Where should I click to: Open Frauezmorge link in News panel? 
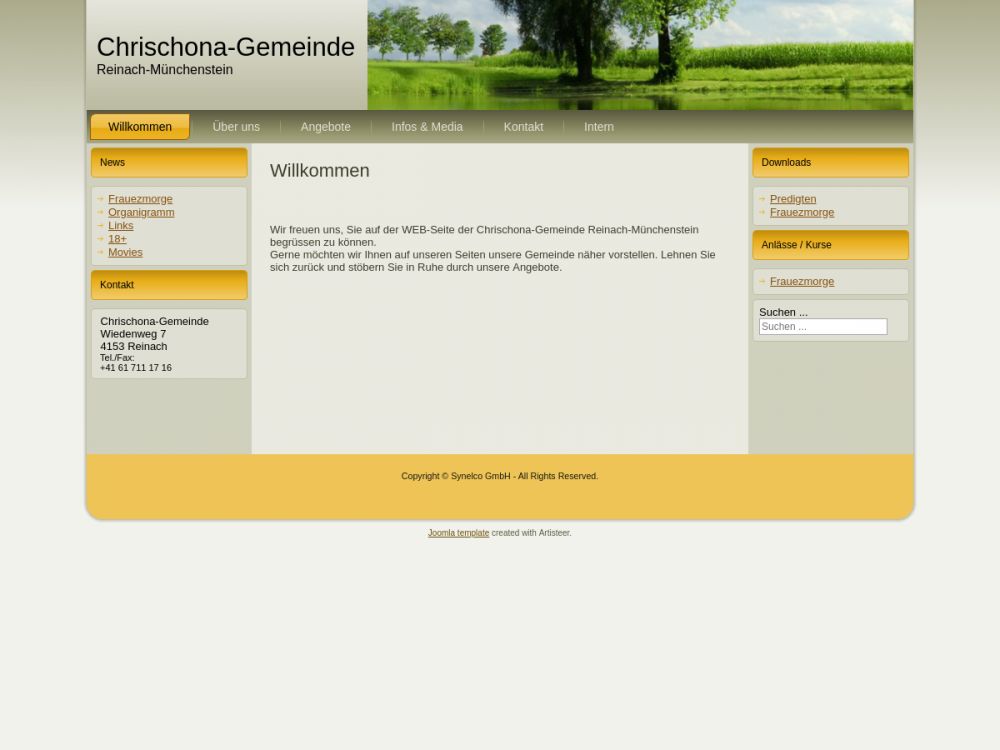click(x=140, y=199)
